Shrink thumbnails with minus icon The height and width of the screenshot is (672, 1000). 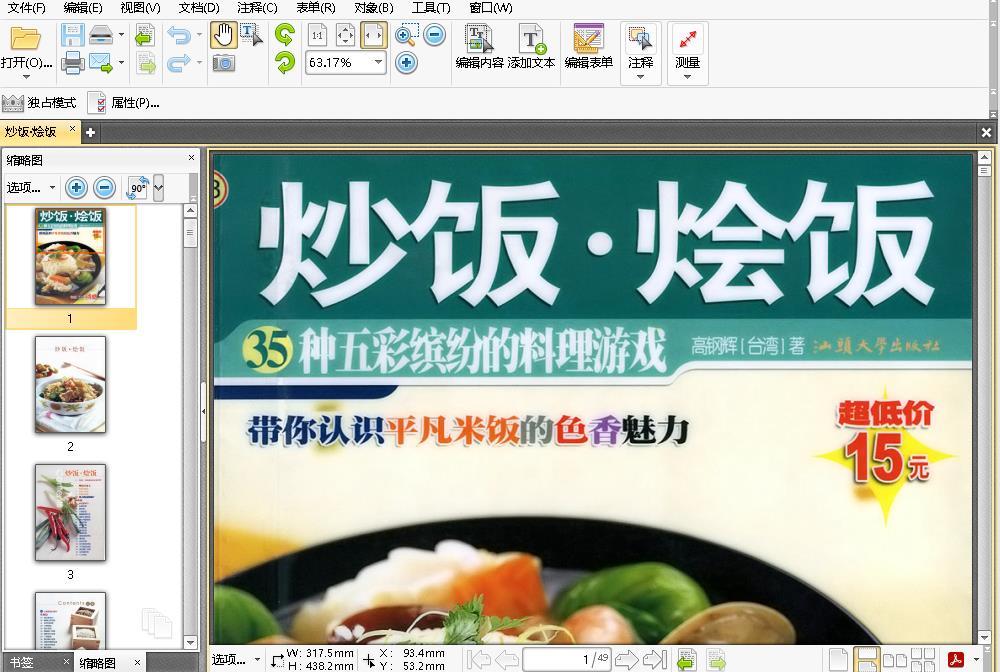[x=105, y=187]
